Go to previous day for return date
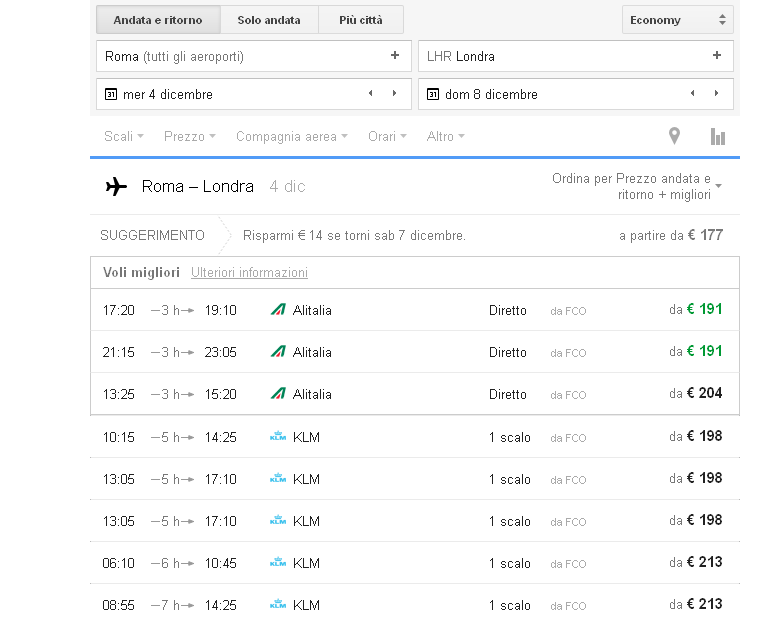This screenshot has height=619, width=758. [x=692, y=94]
